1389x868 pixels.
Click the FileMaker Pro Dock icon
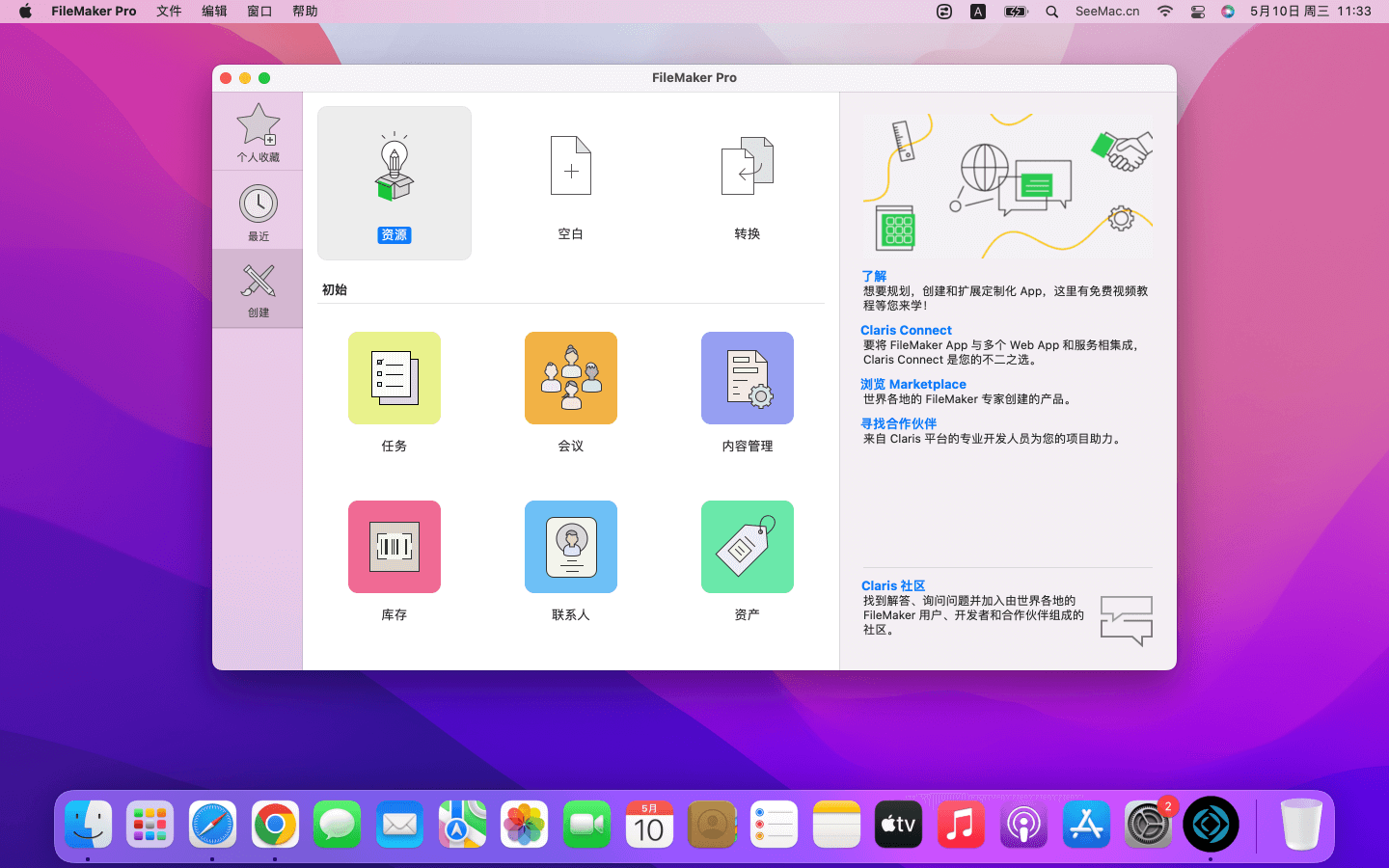point(1211,825)
